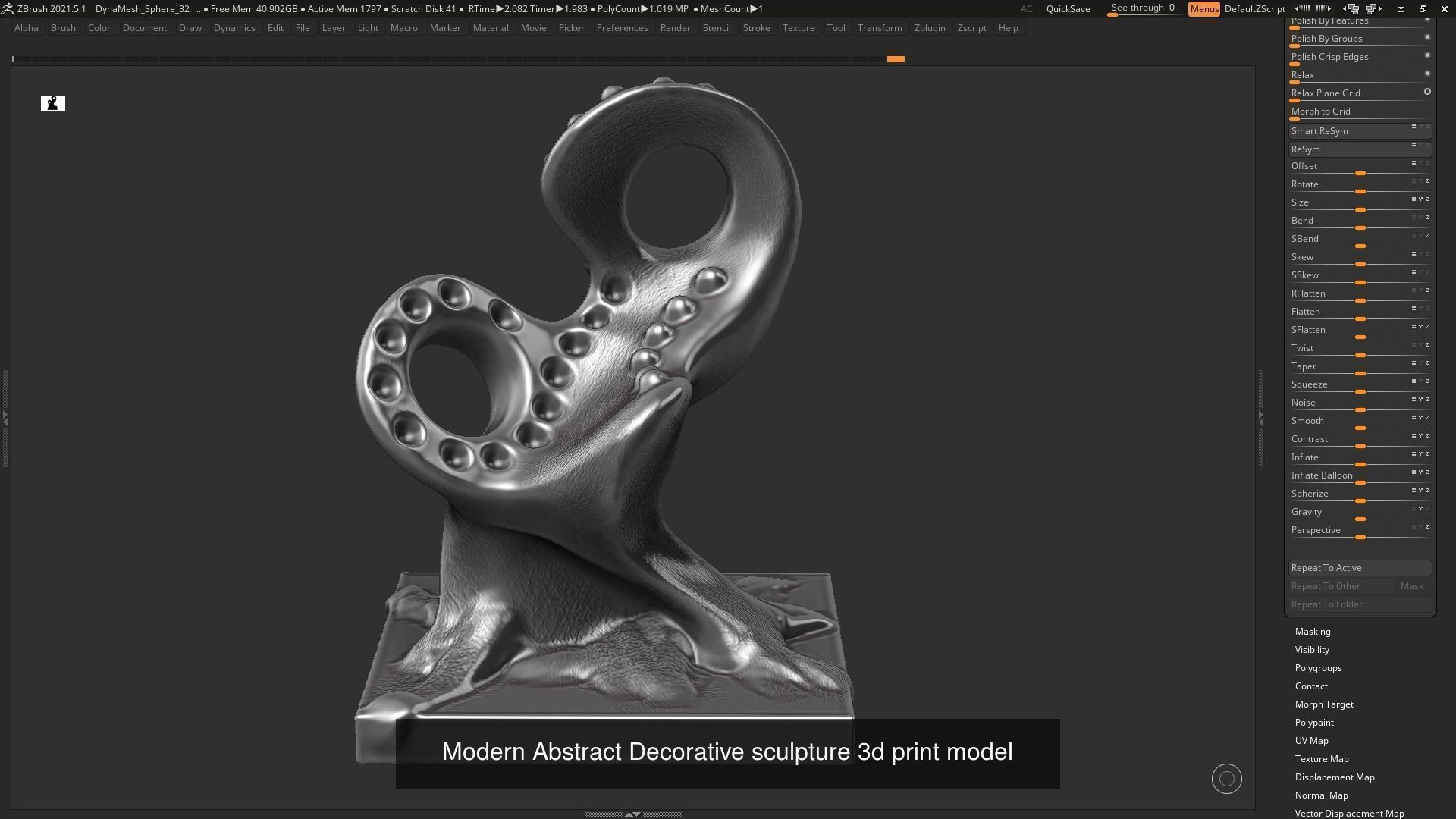This screenshot has width=1456, height=819.
Task: Toggle X axis modifier for Noise
Action: tap(1414, 400)
